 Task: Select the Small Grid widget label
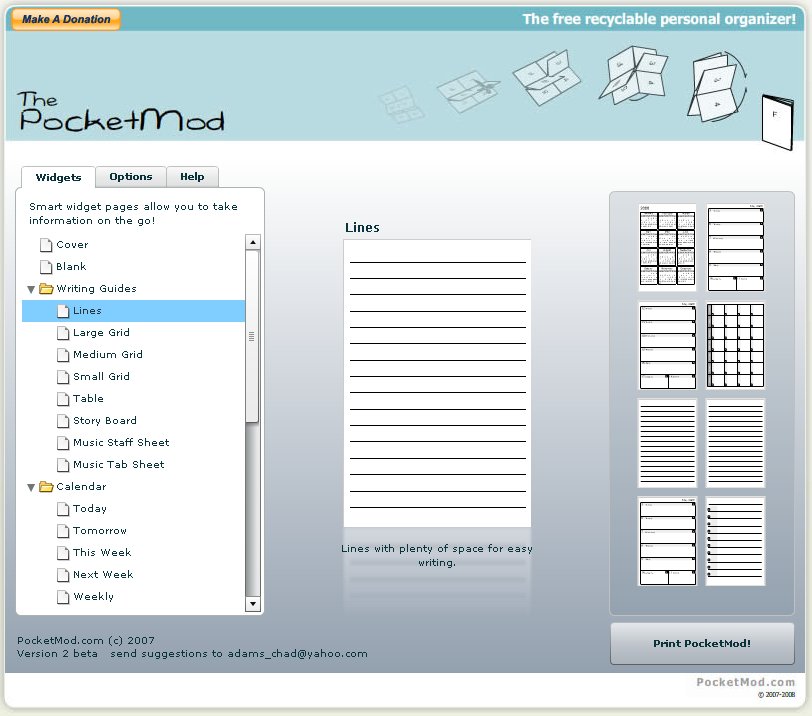(x=101, y=376)
